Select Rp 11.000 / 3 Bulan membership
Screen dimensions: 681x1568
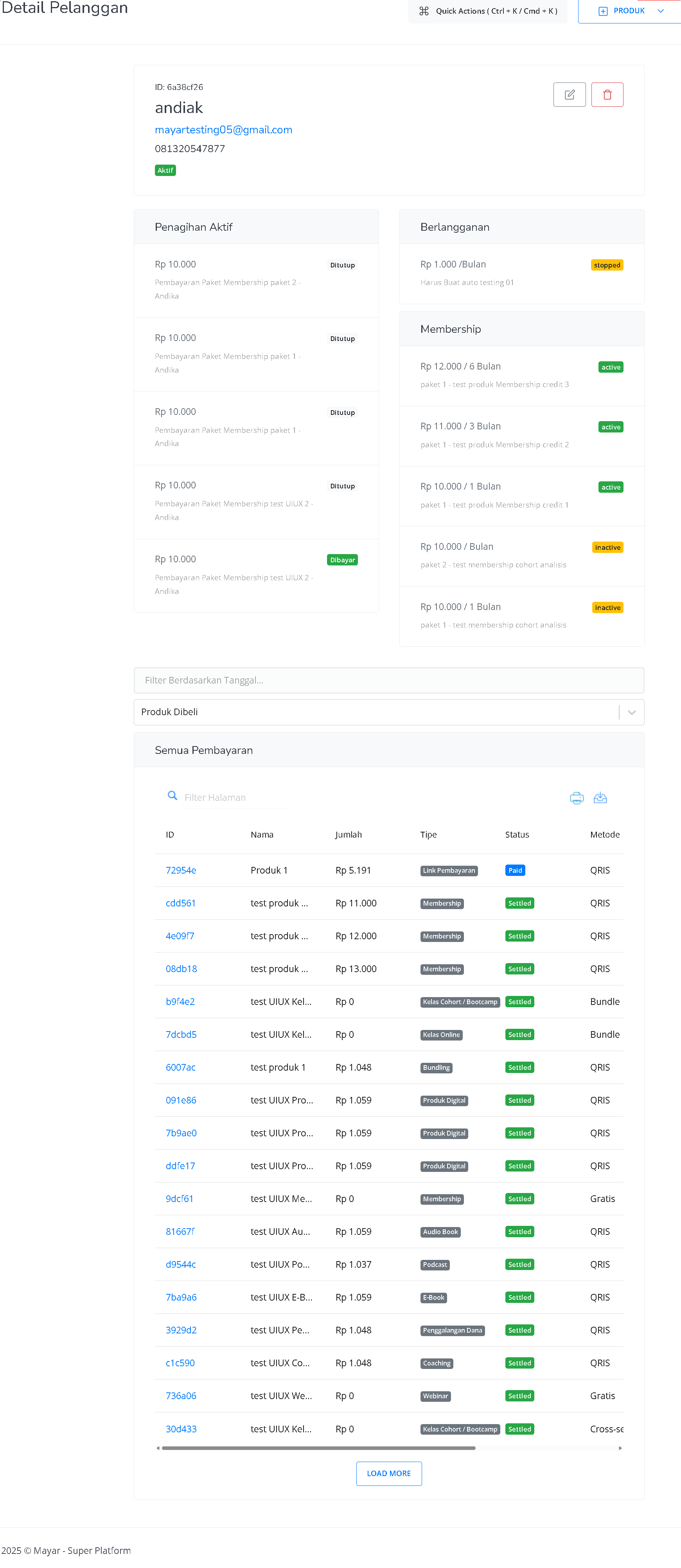tap(521, 436)
